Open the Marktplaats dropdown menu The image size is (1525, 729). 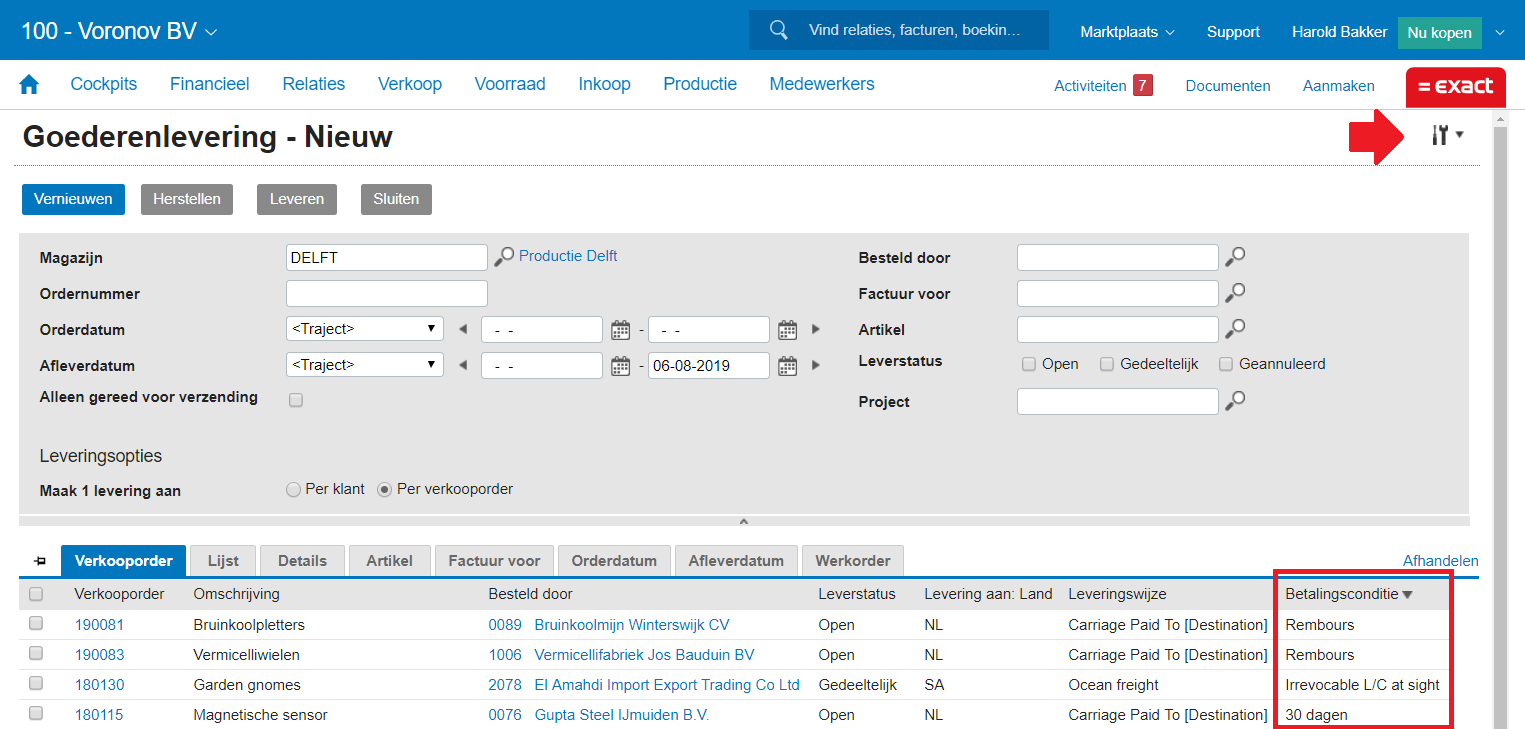1127,32
